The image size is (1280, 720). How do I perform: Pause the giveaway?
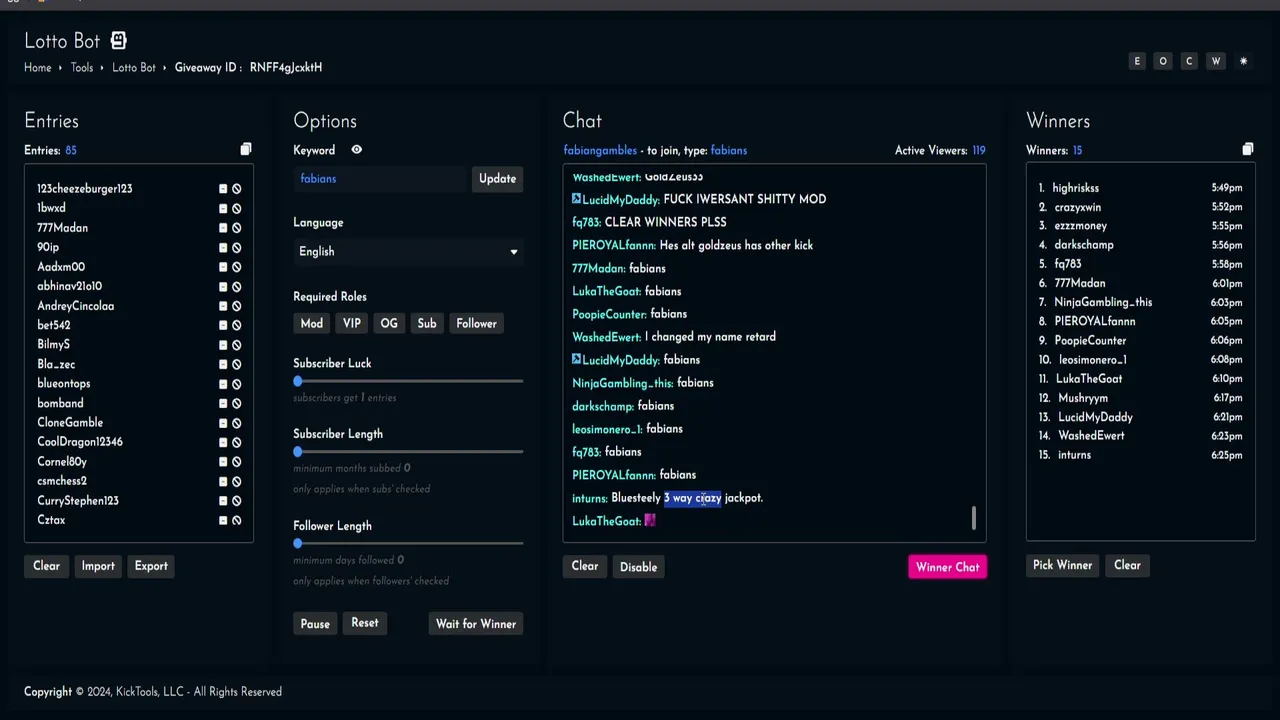[315, 624]
